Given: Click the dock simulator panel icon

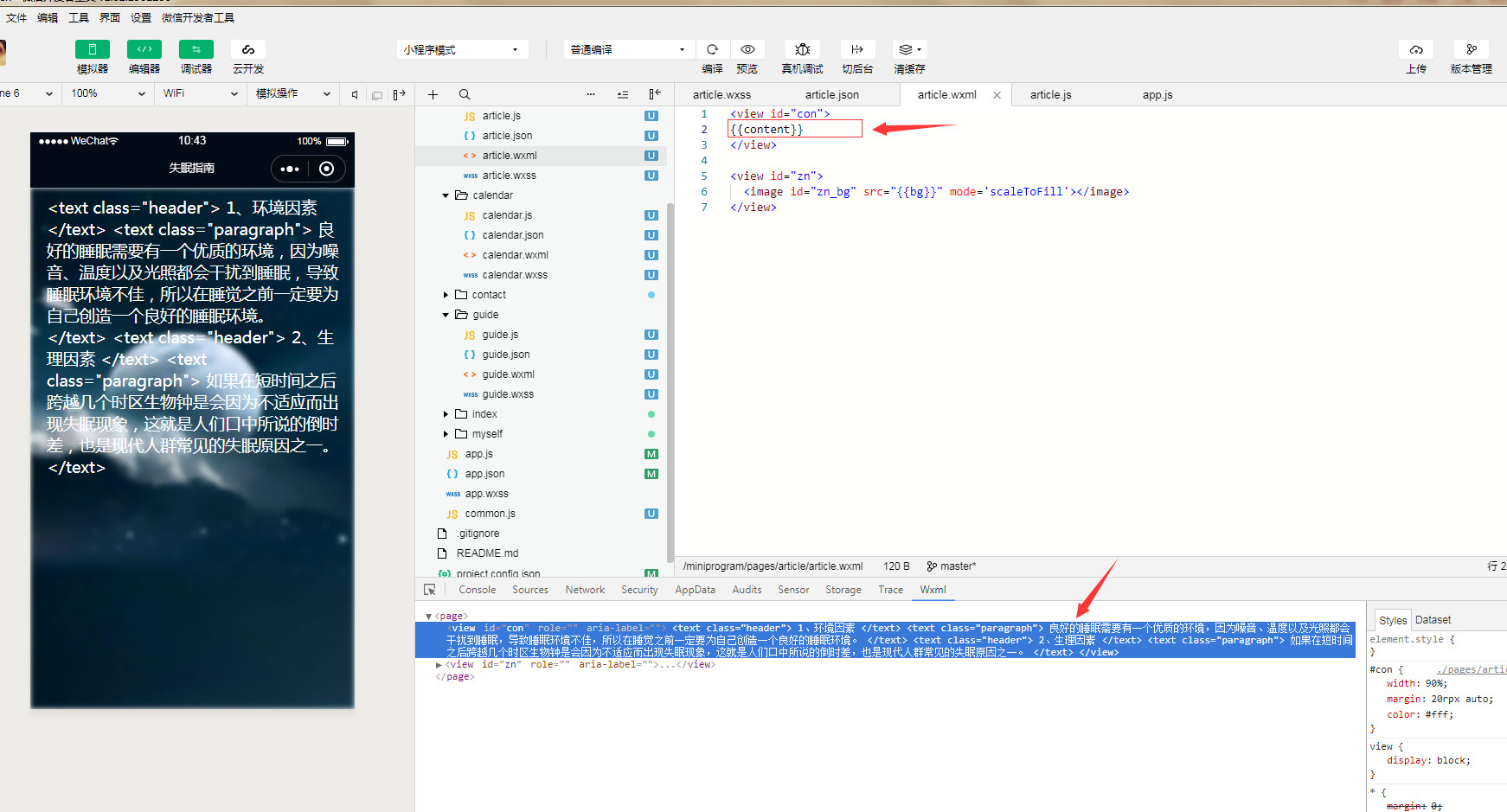Looking at the screenshot, I should coord(399,94).
